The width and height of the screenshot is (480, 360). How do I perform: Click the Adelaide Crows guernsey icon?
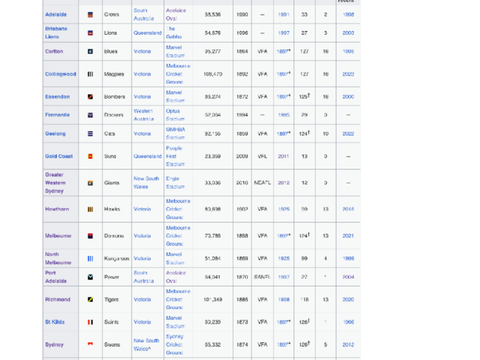coord(90,15)
